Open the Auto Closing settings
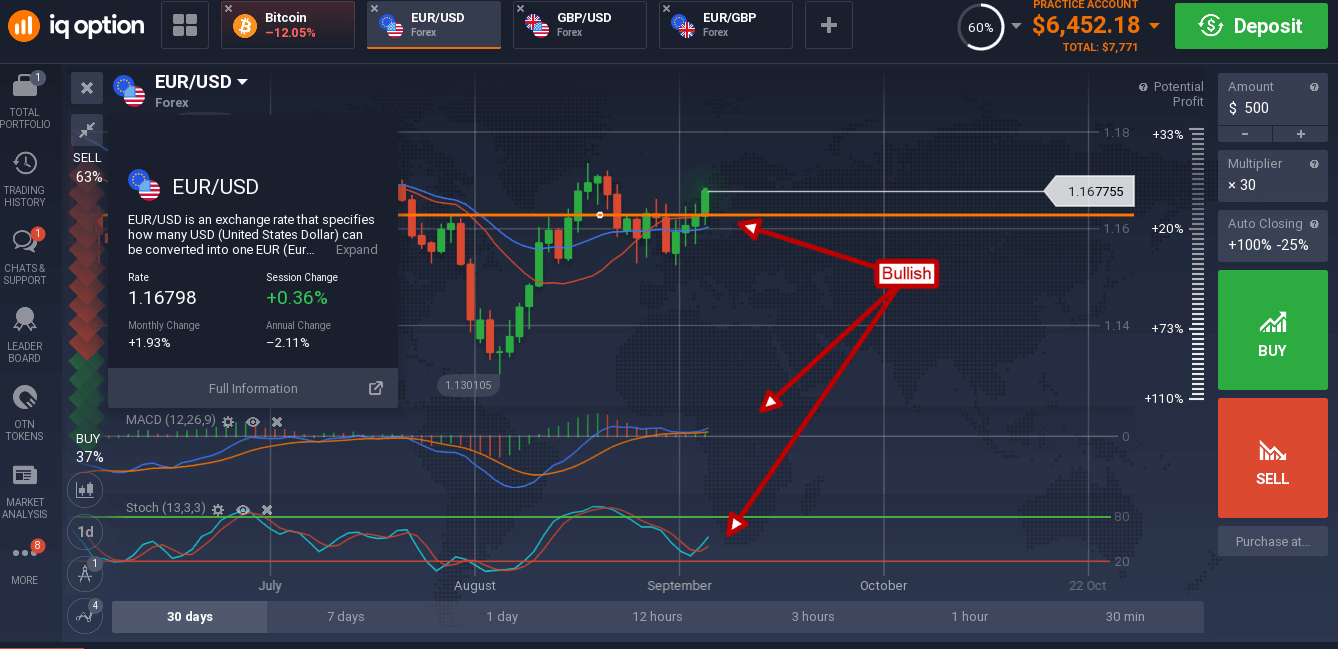This screenshot has height=649, width=1338. coord(1272,235)
